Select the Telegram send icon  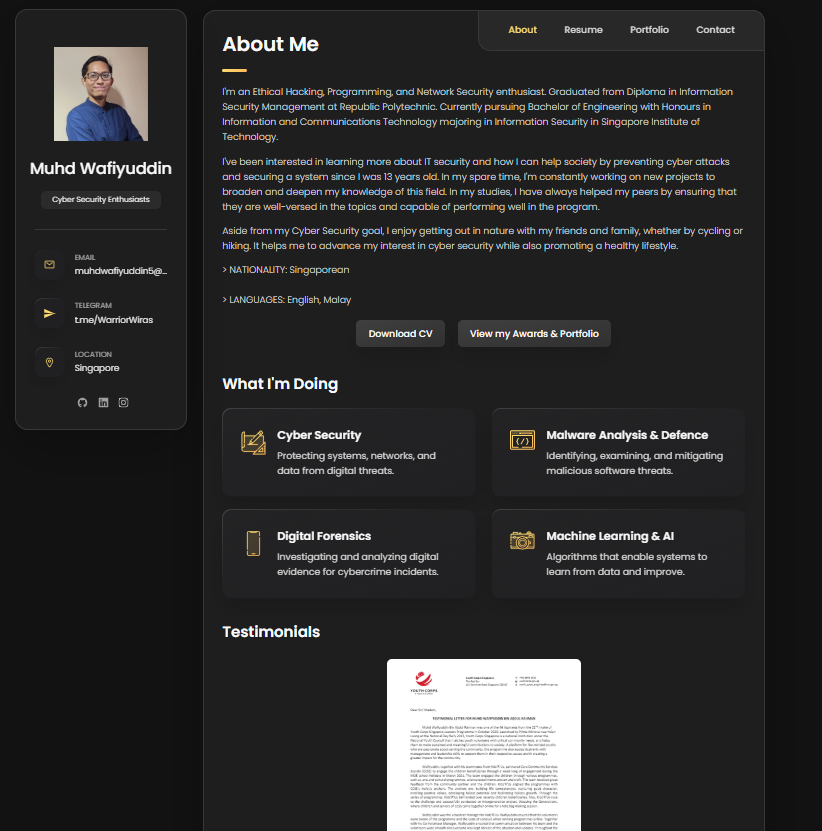point(48,313)
